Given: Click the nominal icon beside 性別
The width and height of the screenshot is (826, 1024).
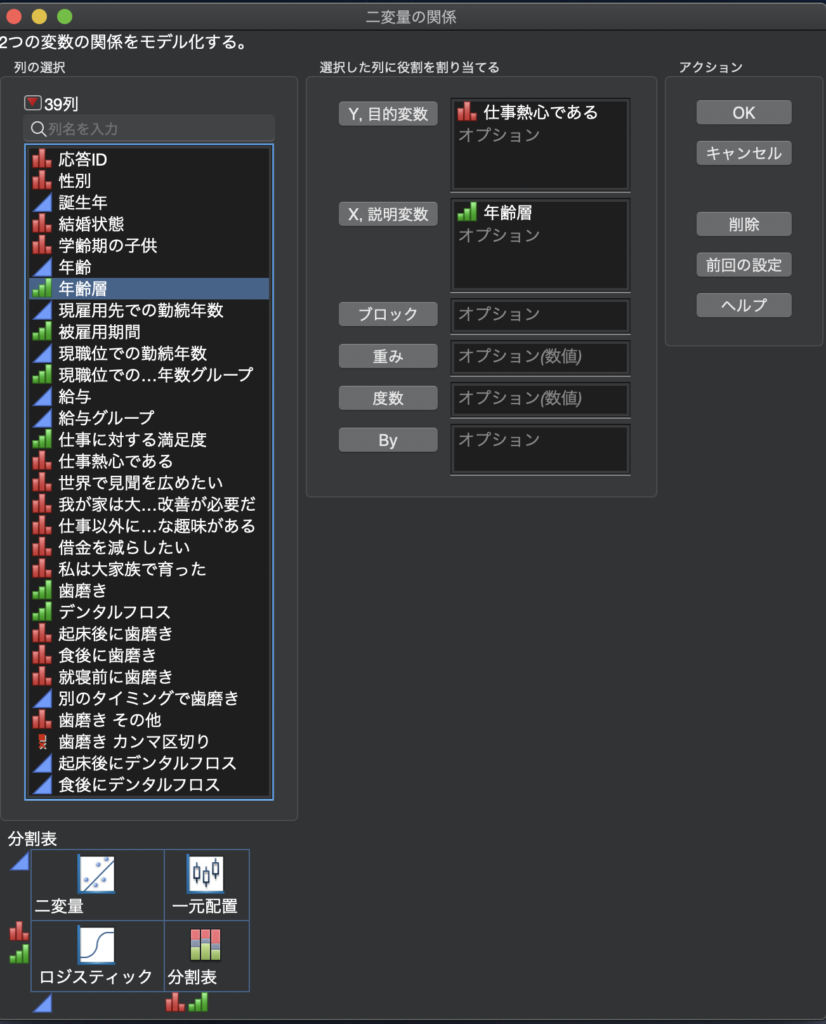Looking at the screenshot, I should coord(42,181).
